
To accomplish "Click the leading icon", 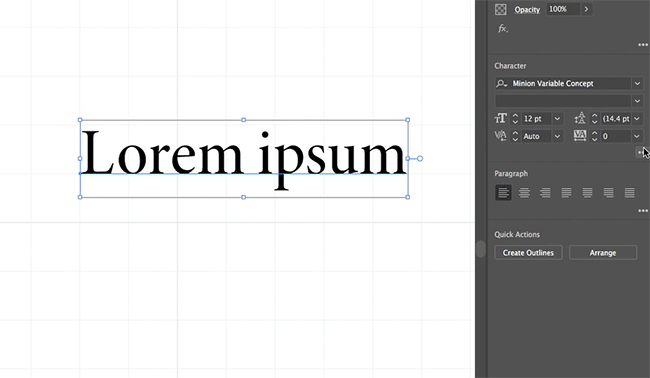I will pos(580,119).
